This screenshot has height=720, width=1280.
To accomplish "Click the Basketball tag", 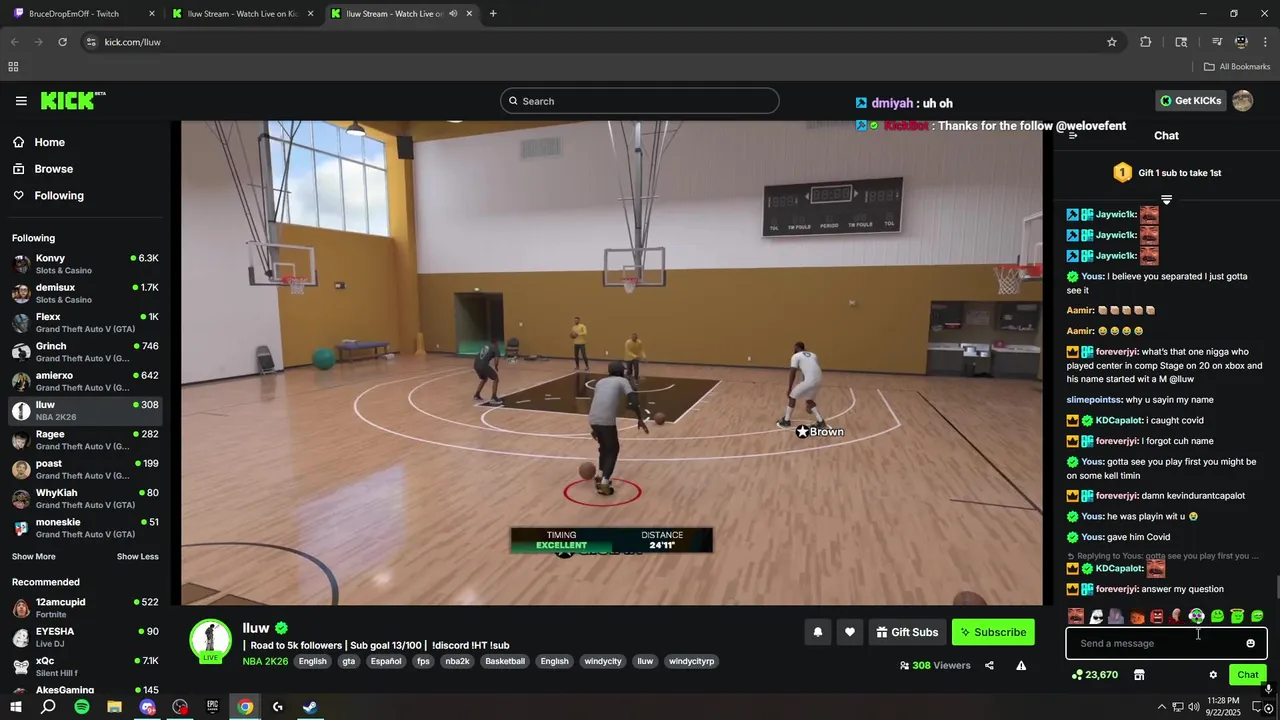I will tap(505, 661).
